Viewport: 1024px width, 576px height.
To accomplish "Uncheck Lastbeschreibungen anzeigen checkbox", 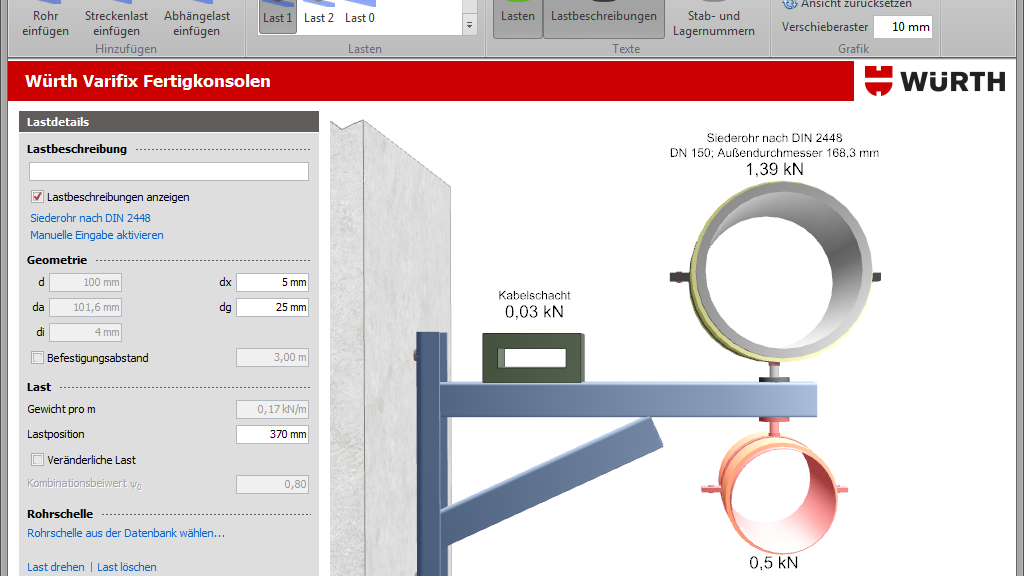I will tap(37, 197).
